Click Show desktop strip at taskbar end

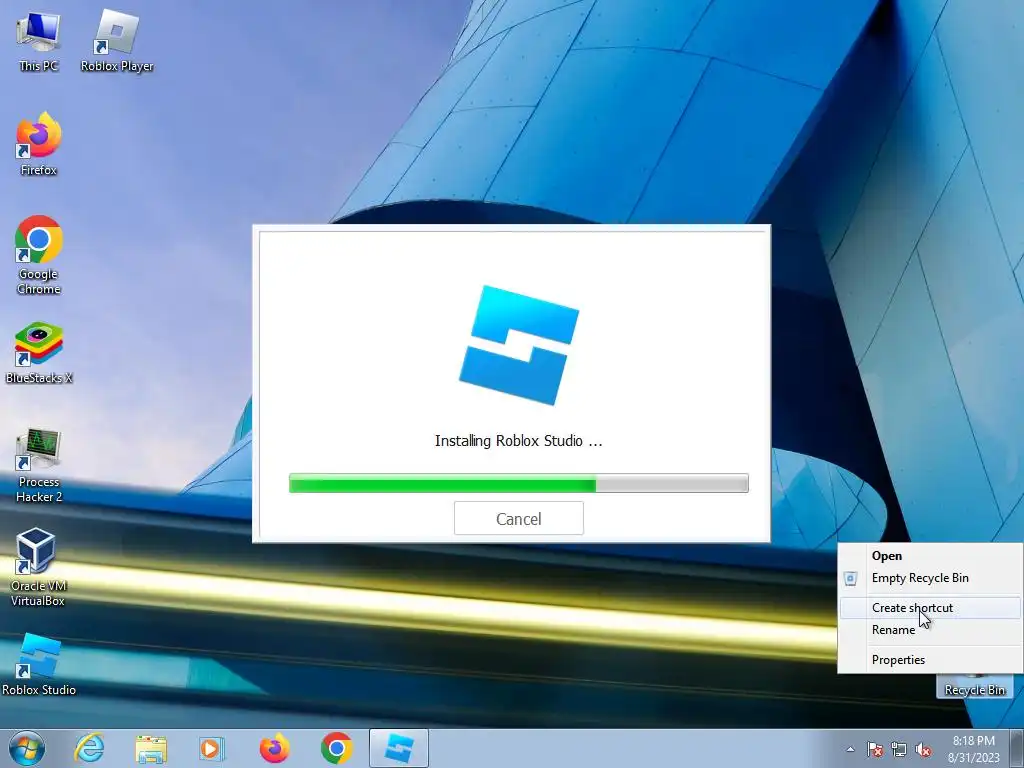click(x=1017, y=748)
